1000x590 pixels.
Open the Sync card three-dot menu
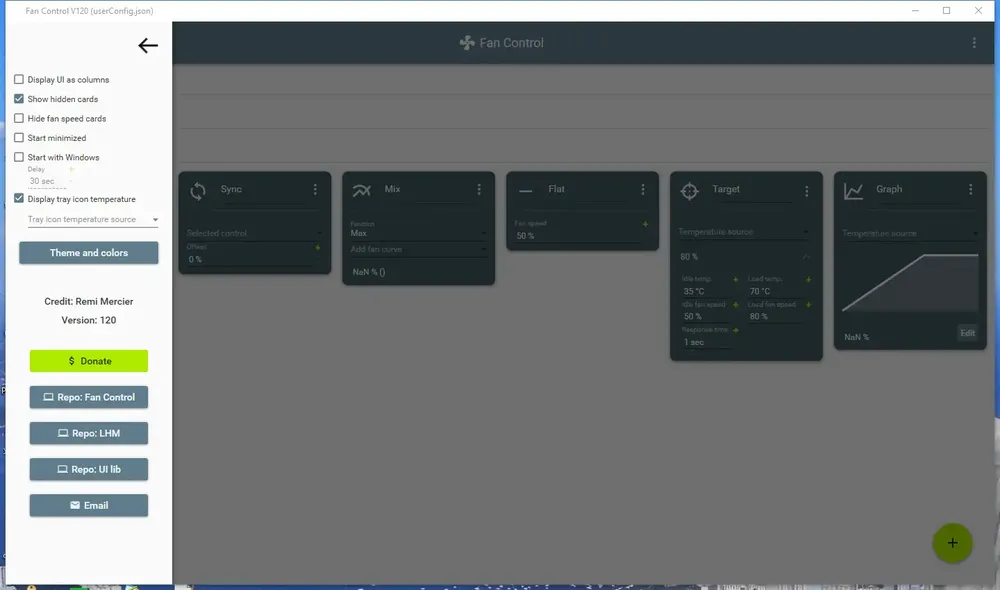(x=315, y=189)
